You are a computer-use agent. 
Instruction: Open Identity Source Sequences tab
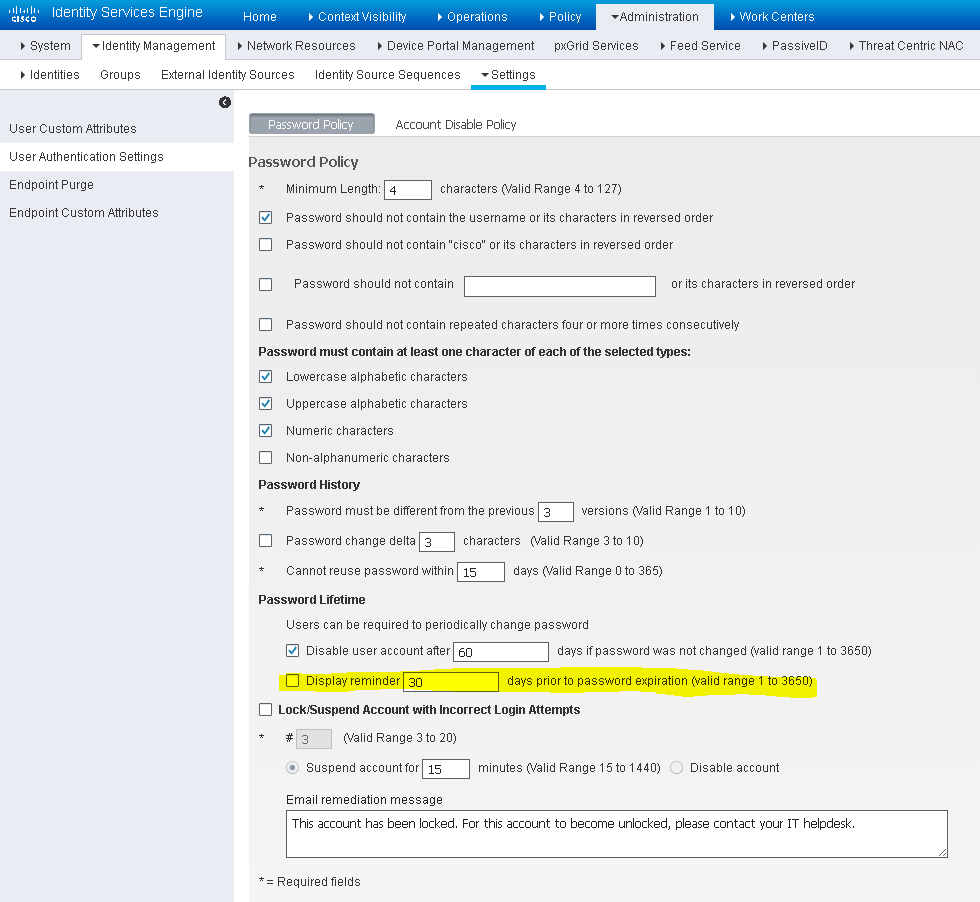(388, 74)
